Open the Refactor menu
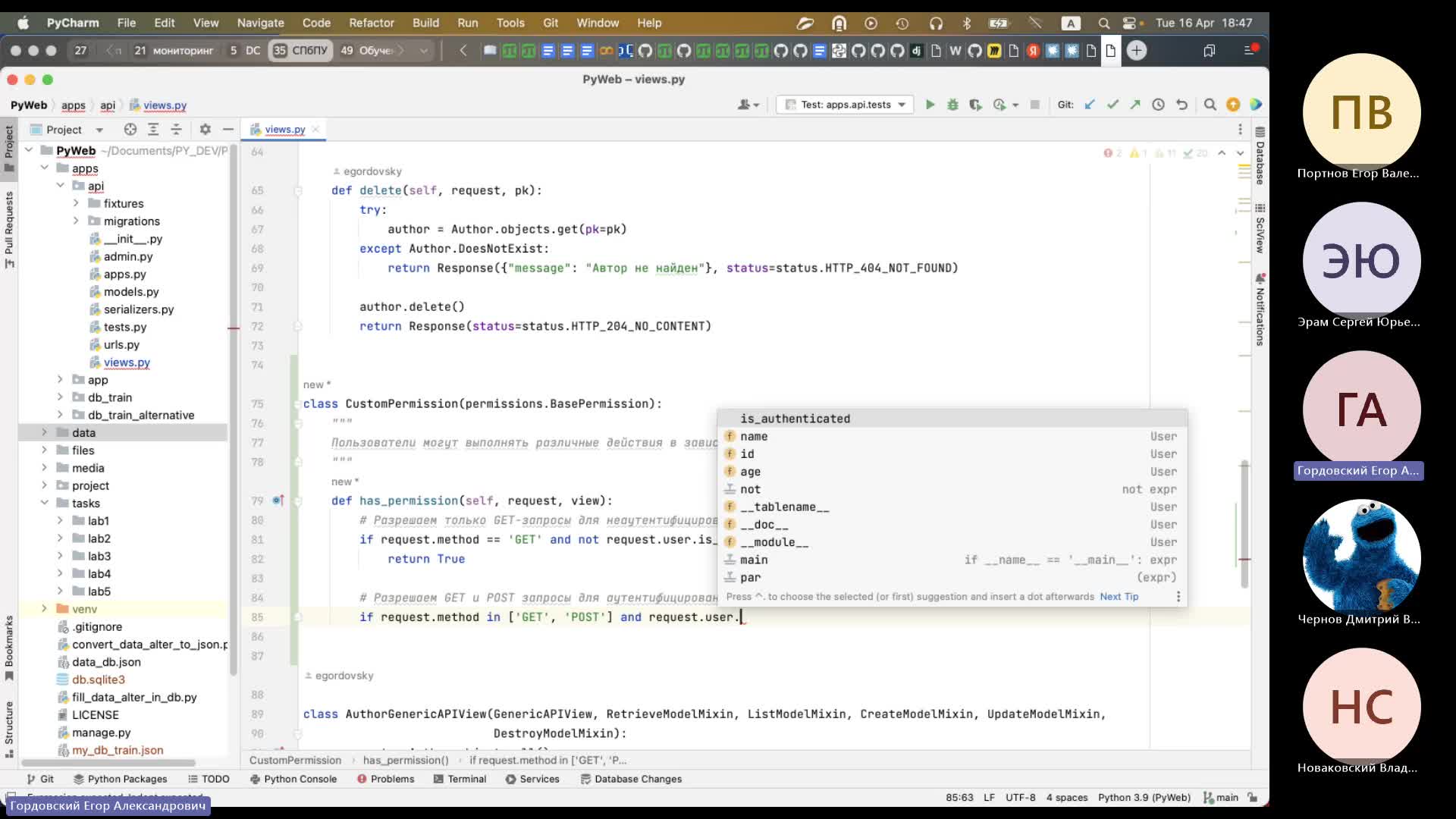The height and width of the screenshot is (819, 1456). pos(372,23)
